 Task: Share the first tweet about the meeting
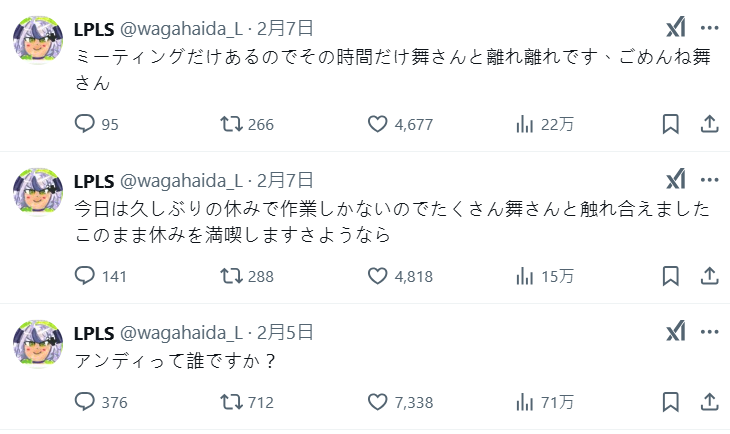tap(709, 124)
